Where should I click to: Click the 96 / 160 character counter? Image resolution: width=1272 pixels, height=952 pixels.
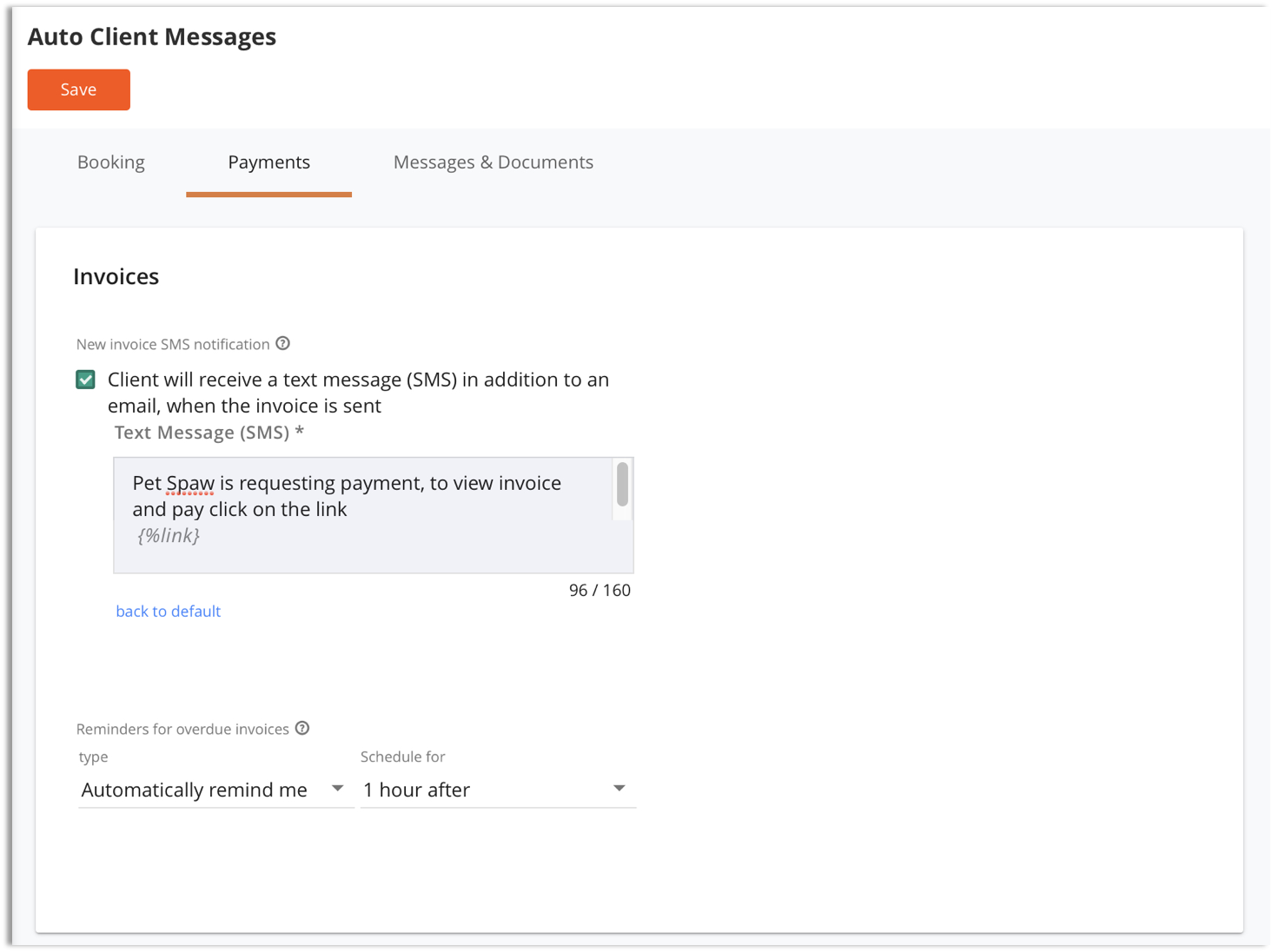pyautogui.click(x=600, y=591)
